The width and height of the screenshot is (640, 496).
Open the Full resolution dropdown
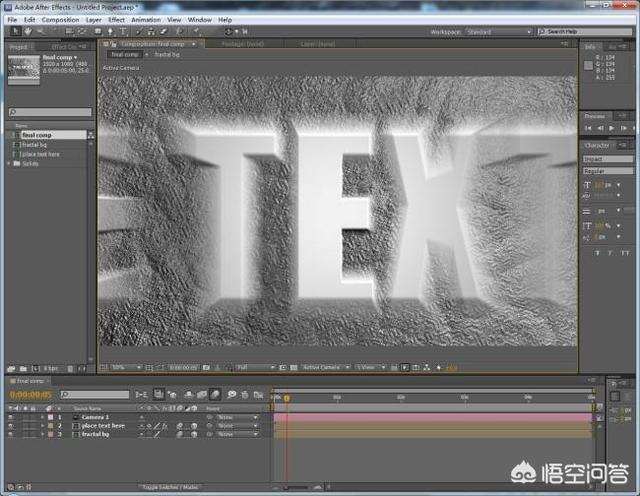[255, 368]
